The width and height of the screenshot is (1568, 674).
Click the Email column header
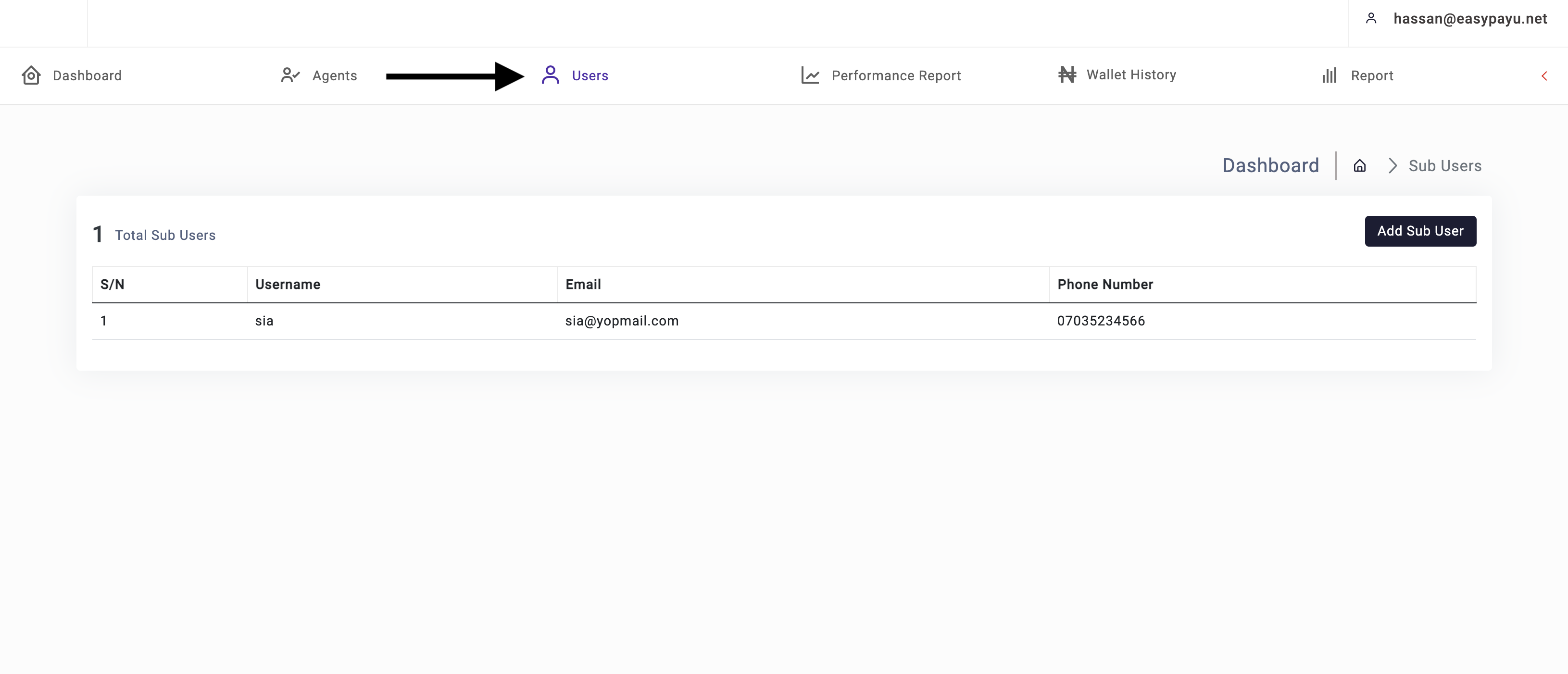[x=583, y=284]
